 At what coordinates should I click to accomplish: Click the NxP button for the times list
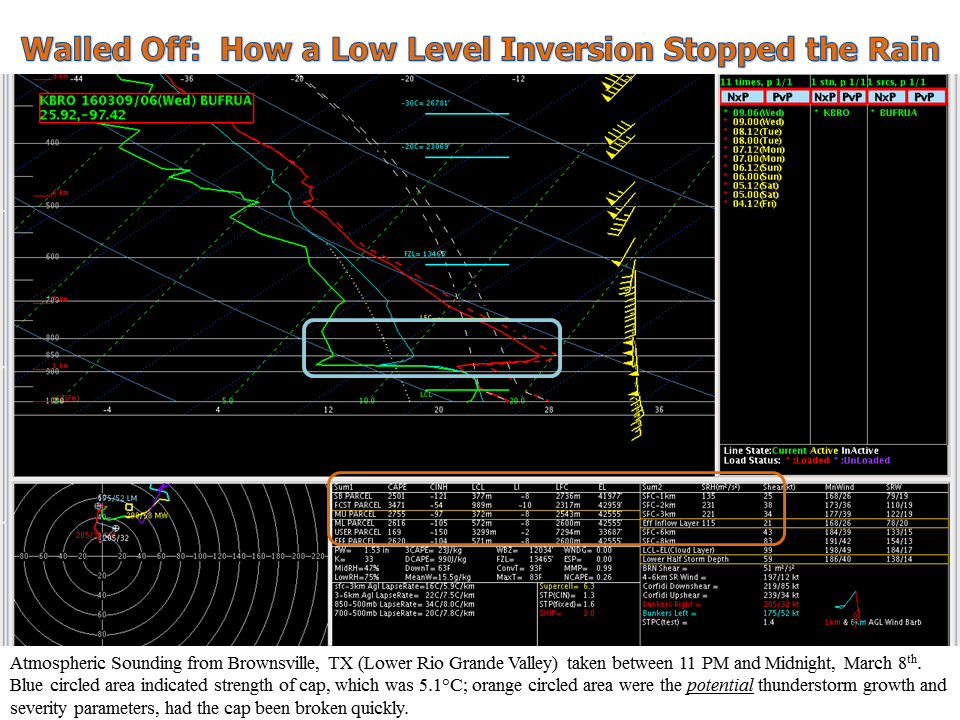coord(743,97)
